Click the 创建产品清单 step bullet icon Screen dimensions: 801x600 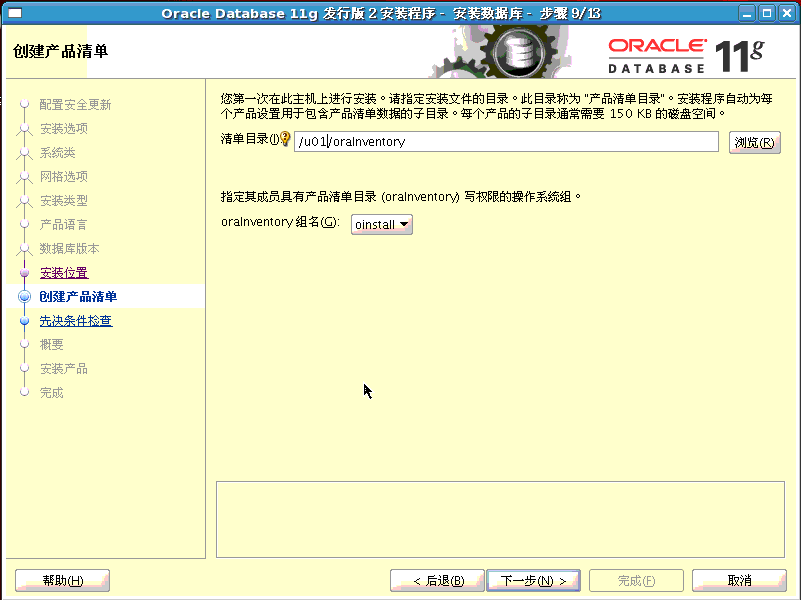(x=24, y=297)
